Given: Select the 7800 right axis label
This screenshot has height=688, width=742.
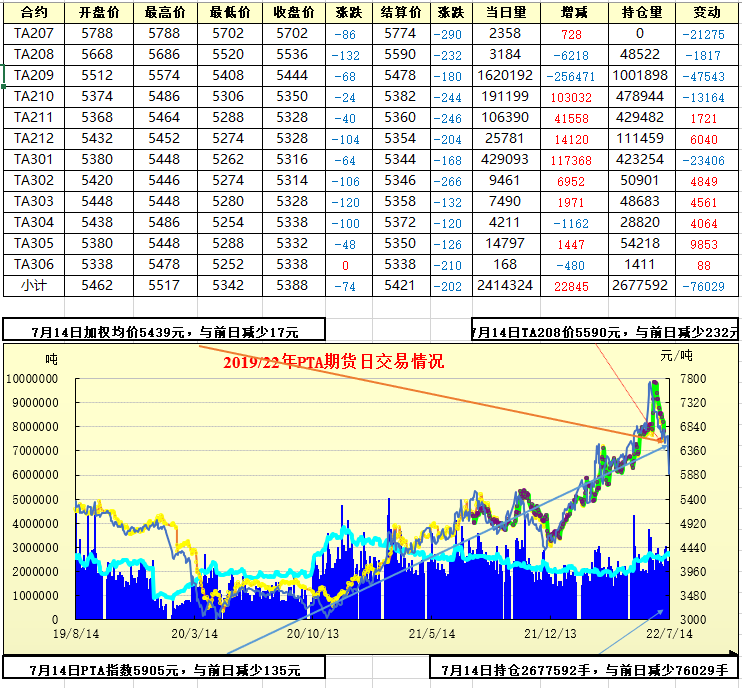Looking at the screenshot, I should [x=693, y=379].
